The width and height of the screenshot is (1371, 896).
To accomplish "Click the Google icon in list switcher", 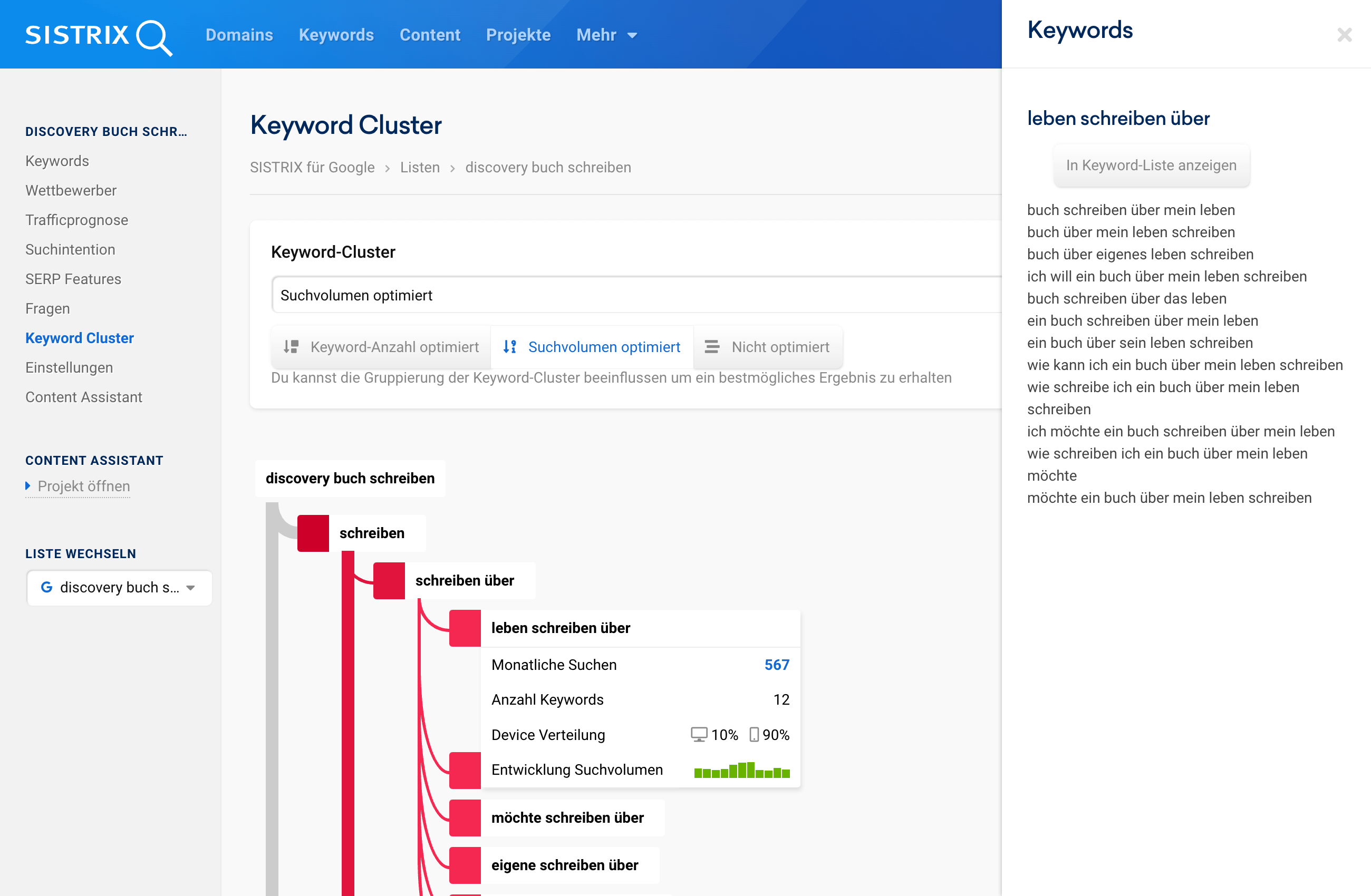I will [x=46, y=587].
